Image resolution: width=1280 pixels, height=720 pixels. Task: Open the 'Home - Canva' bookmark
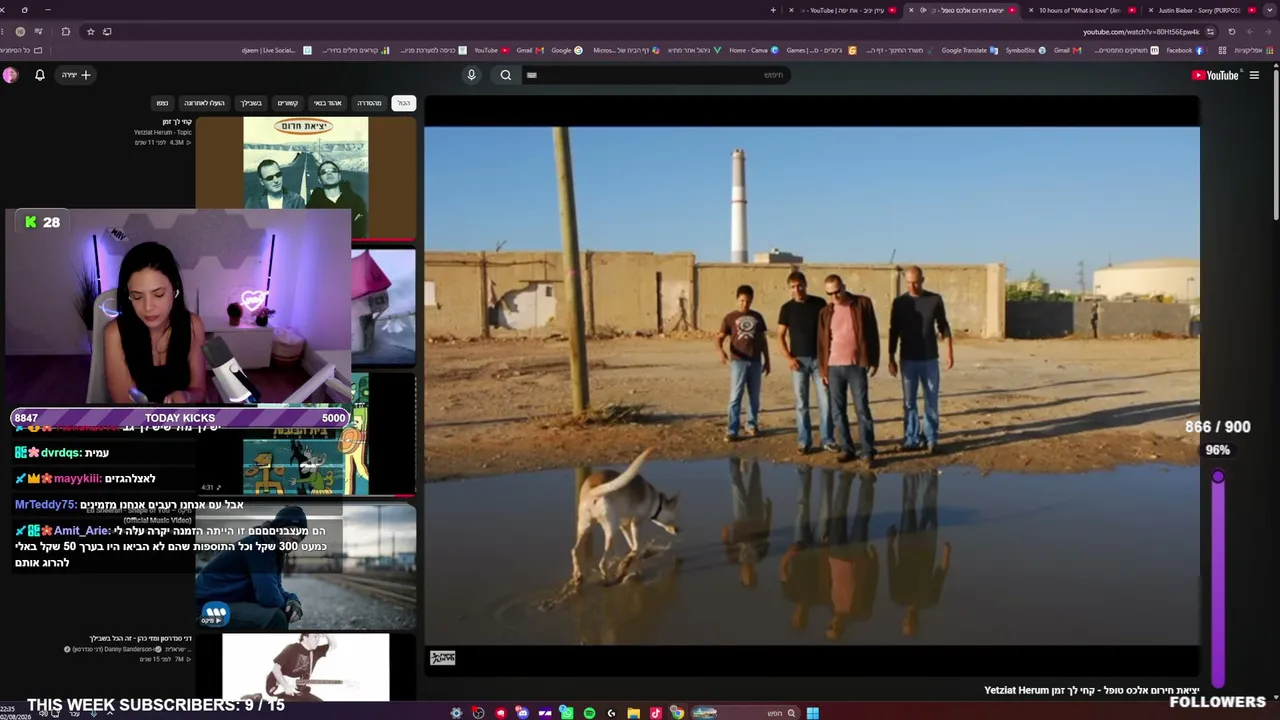pyautogui.click(x=754, y=50)
